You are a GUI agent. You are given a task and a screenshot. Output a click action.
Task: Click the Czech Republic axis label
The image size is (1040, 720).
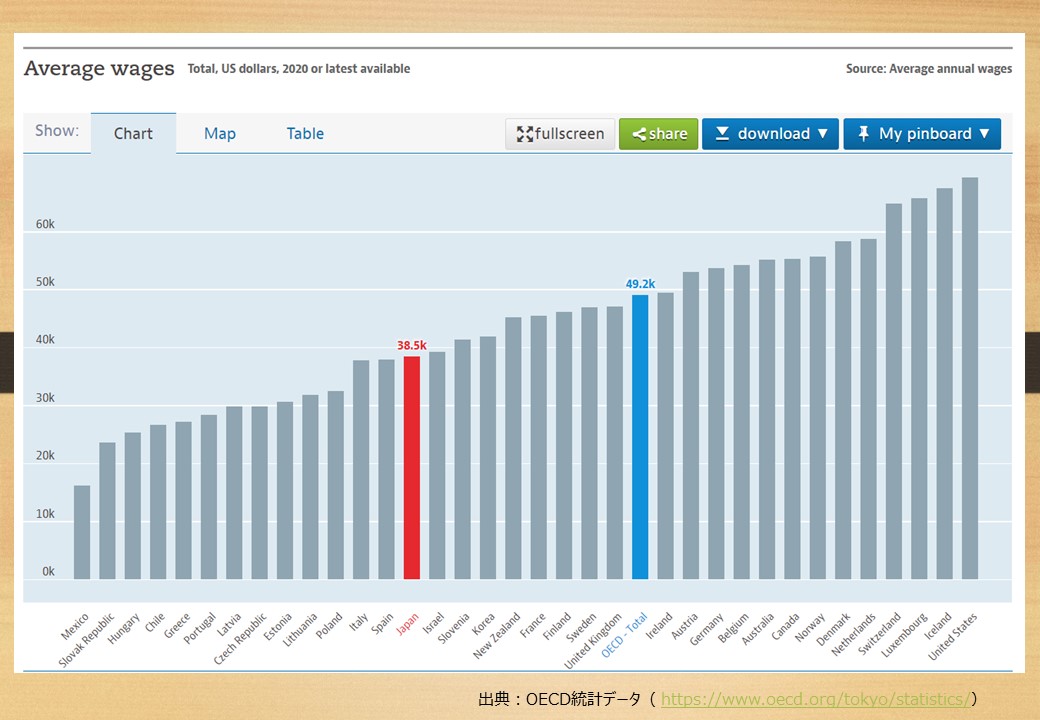(240, 639)
